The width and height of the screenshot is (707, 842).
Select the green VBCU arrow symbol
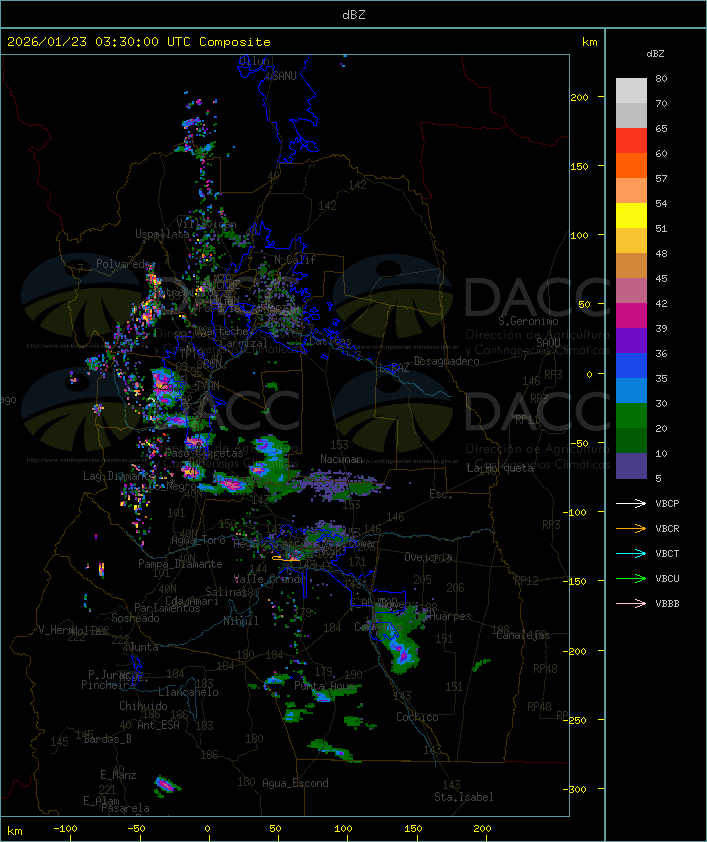(632, 578)
